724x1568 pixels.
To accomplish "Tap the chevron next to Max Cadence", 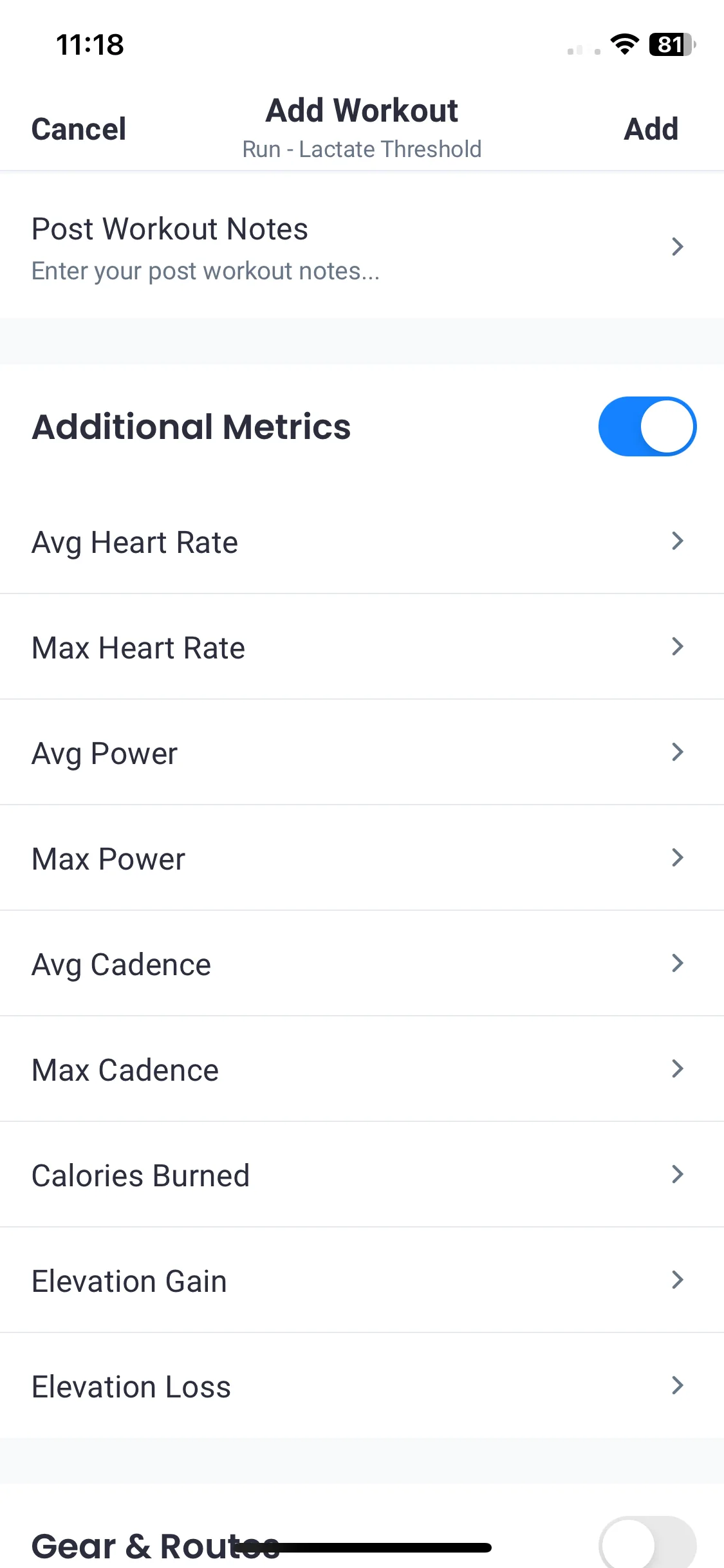I will point(677,1069).
